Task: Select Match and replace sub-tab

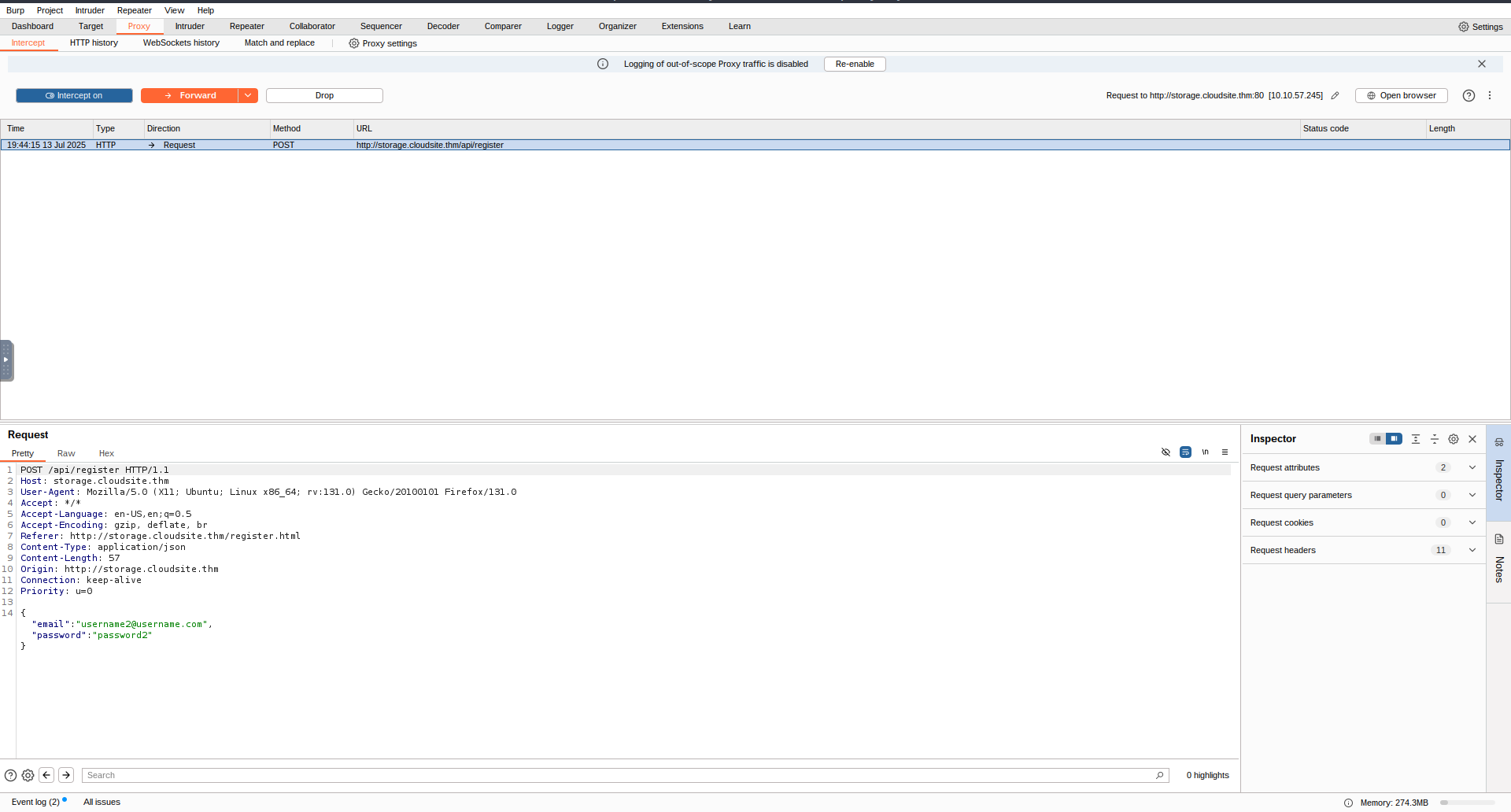Action: click(279, 42)
